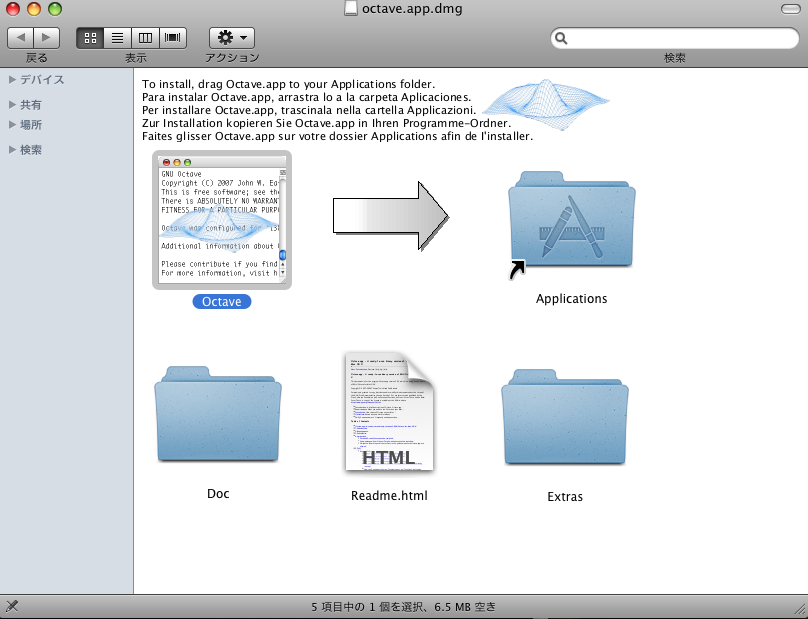Go forward with the right arrow button
Image resolution: width=808 pixels, height=619 pixels.
[46, 38]
